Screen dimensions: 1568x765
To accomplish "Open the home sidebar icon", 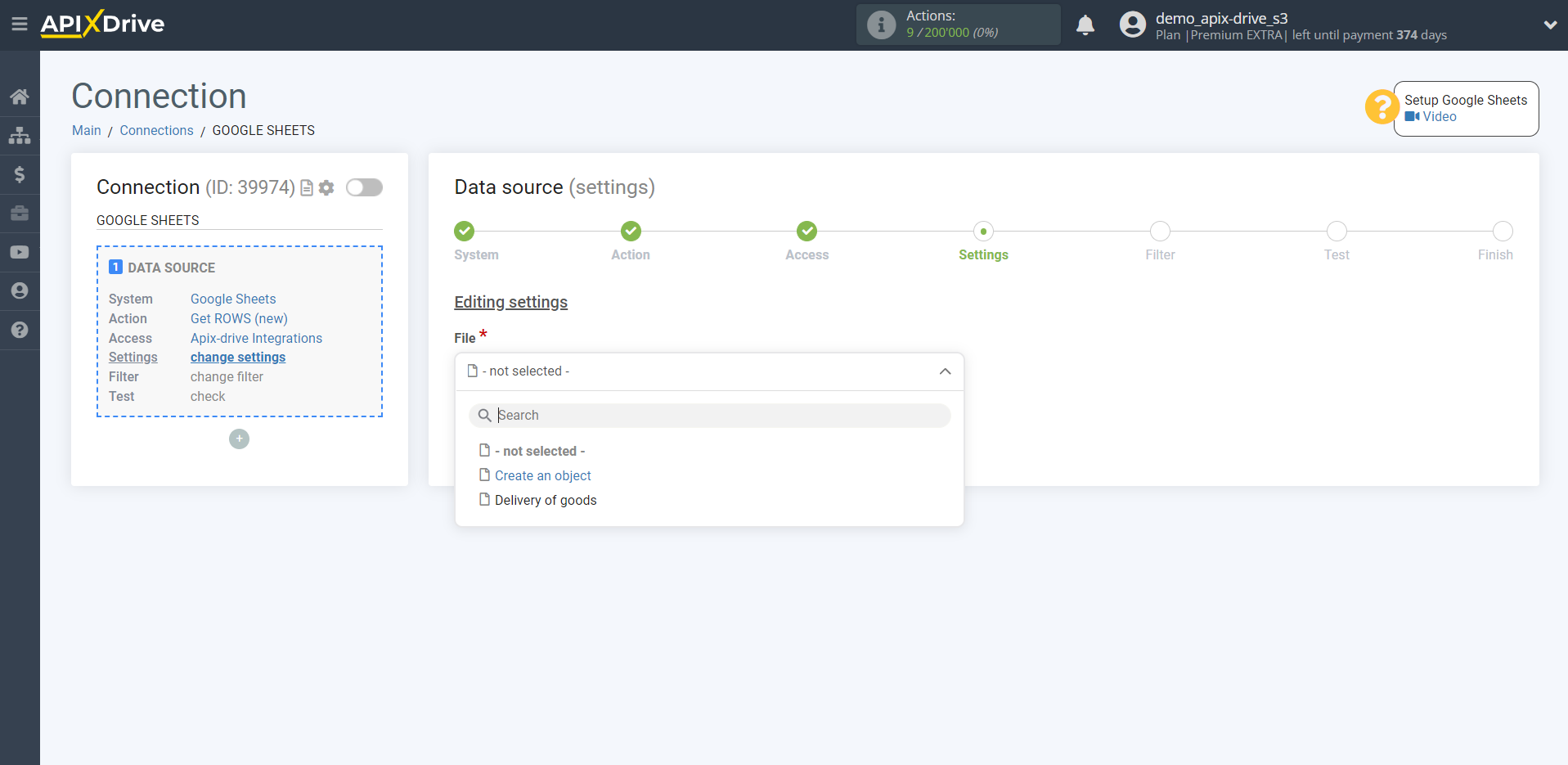I will tap(20, 97).
